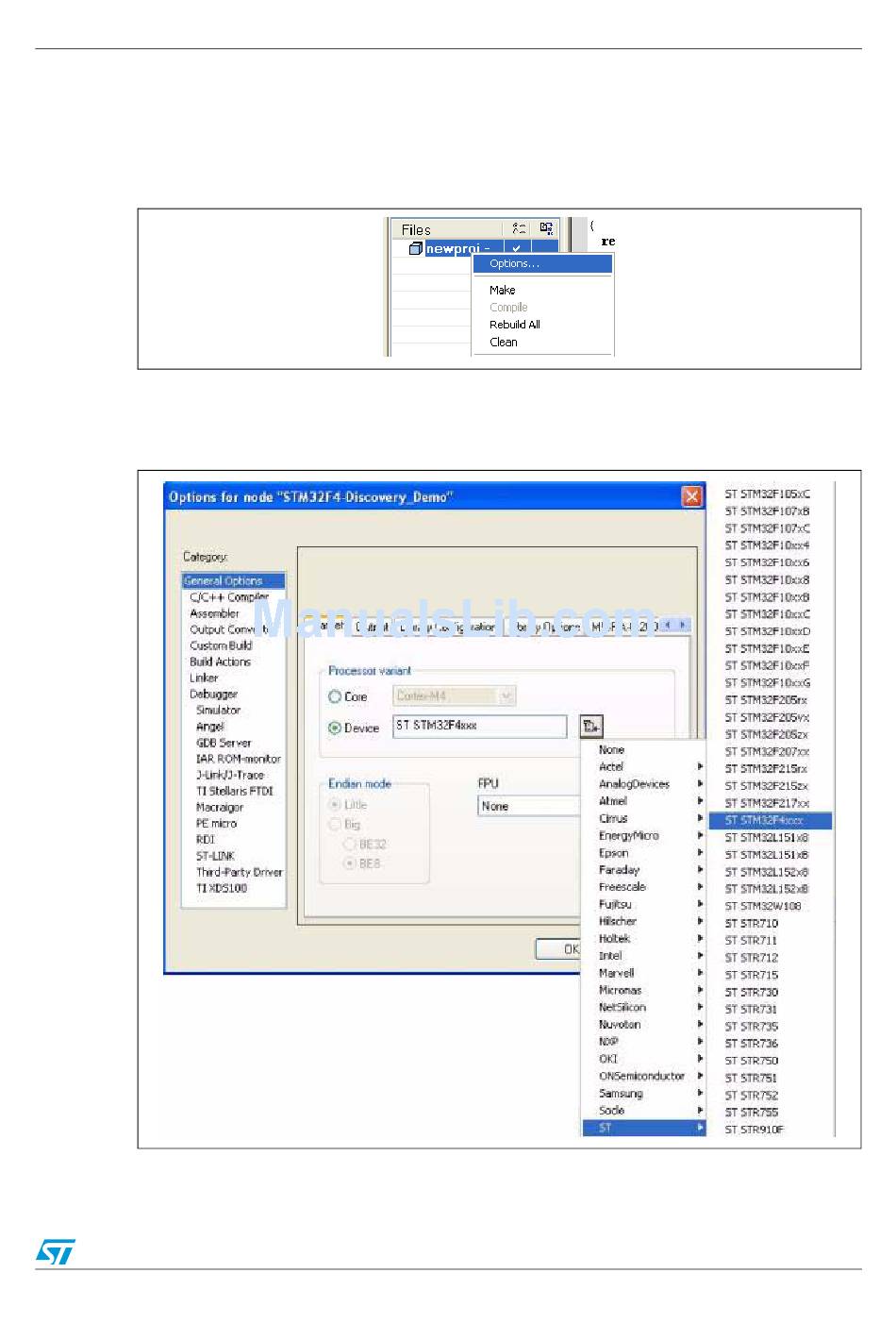Choose Options... from the context menu

[542, 264]
